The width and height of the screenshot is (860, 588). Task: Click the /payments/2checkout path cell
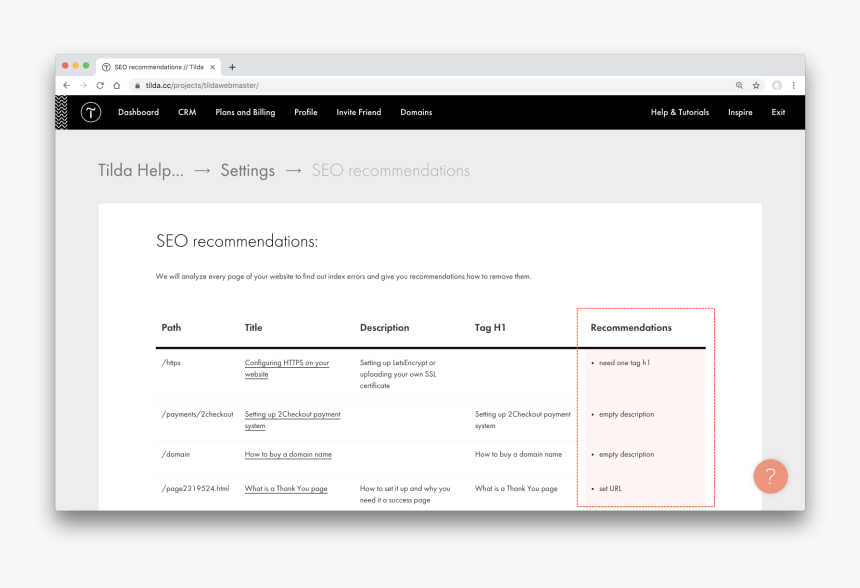[197, 415]
